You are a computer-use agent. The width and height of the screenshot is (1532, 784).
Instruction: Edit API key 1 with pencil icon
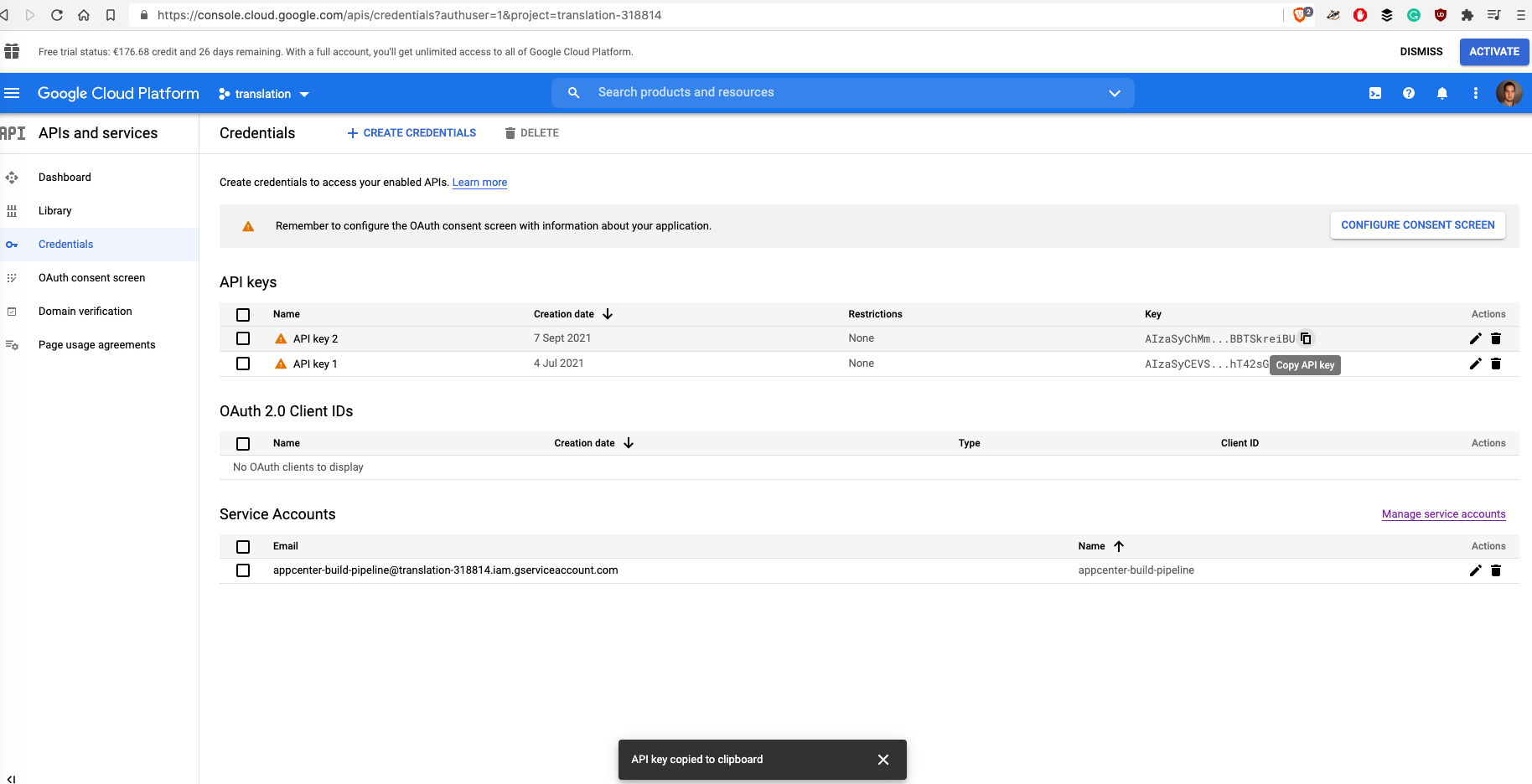(x=1476, y=364)
